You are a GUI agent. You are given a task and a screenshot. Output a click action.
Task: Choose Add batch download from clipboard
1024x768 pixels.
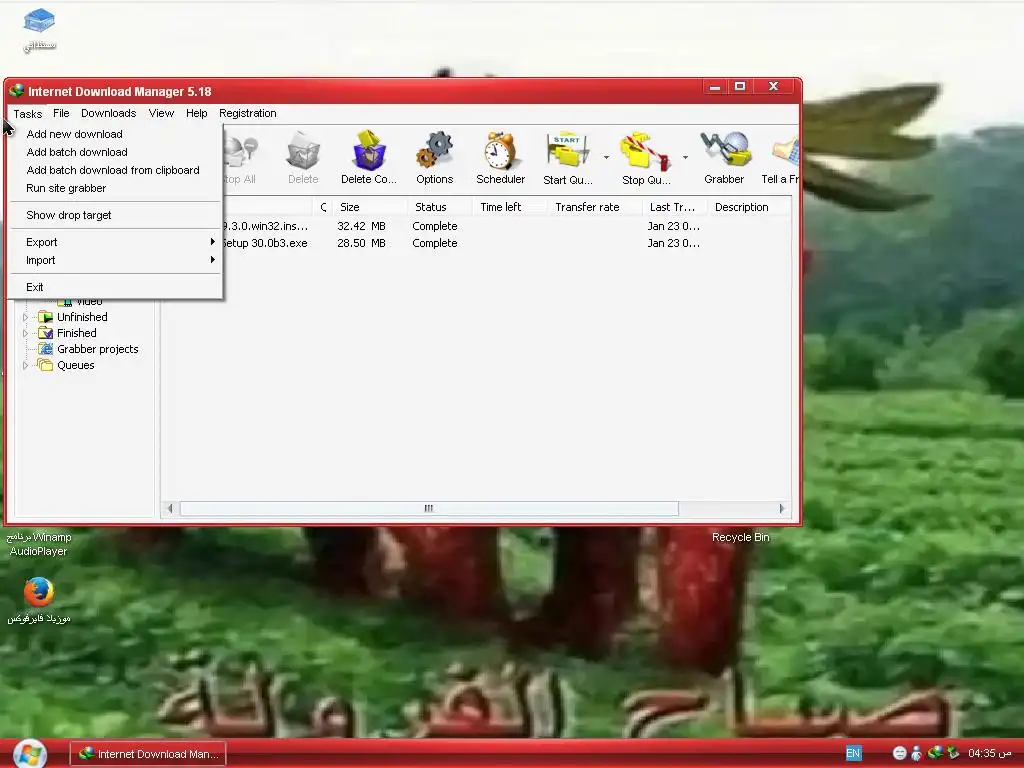(x=115, y=170)
